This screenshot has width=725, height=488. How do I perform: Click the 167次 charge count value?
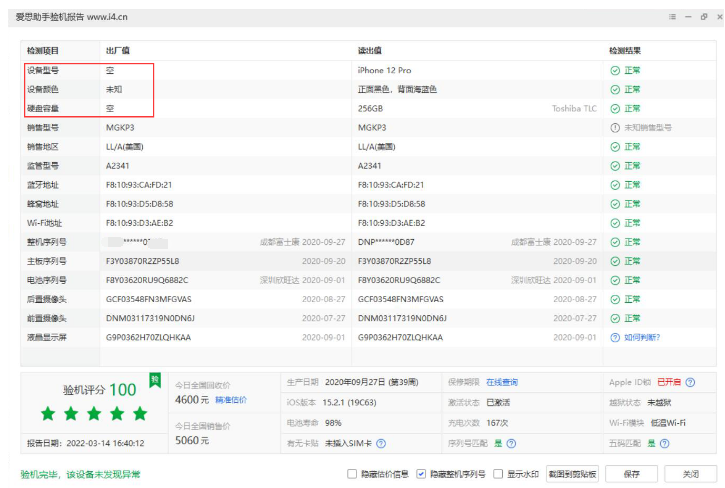coord(497,423)
